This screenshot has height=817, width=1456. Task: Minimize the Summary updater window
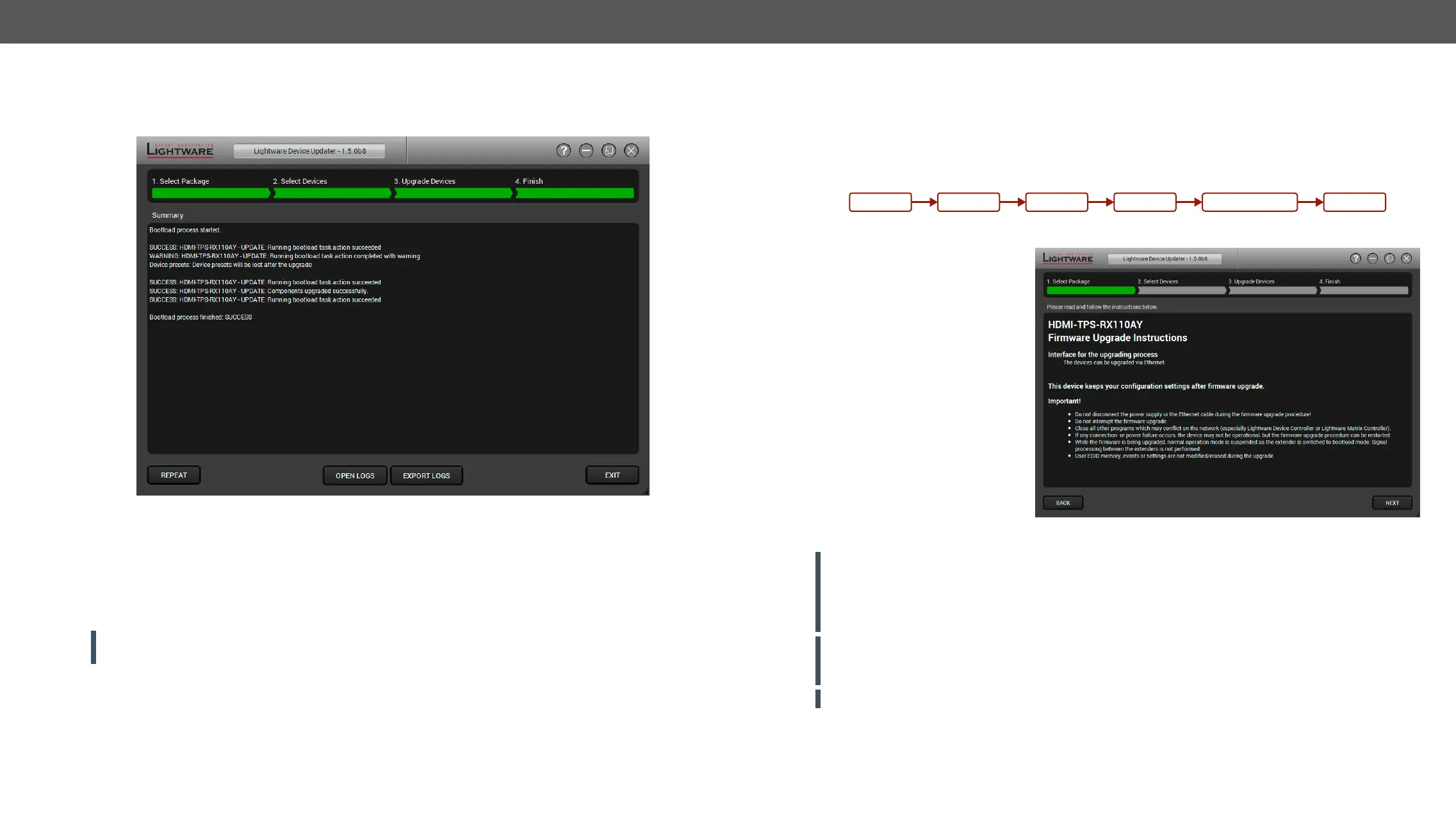coord(586,150)
